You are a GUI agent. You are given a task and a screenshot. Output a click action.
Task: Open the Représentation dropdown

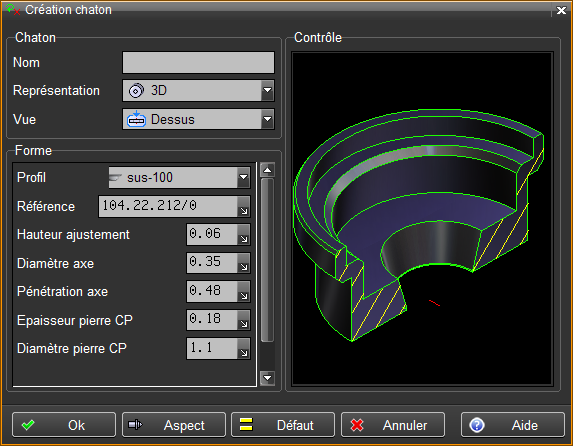[x=198, y=91]
